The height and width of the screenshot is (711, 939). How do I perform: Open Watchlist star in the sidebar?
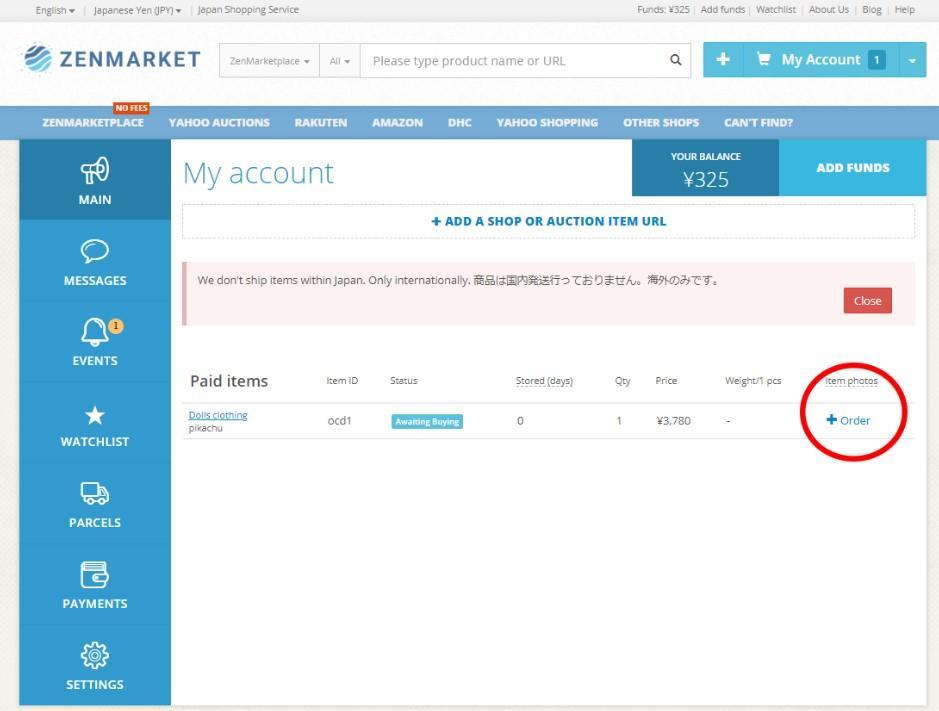[x=95, y=424]
